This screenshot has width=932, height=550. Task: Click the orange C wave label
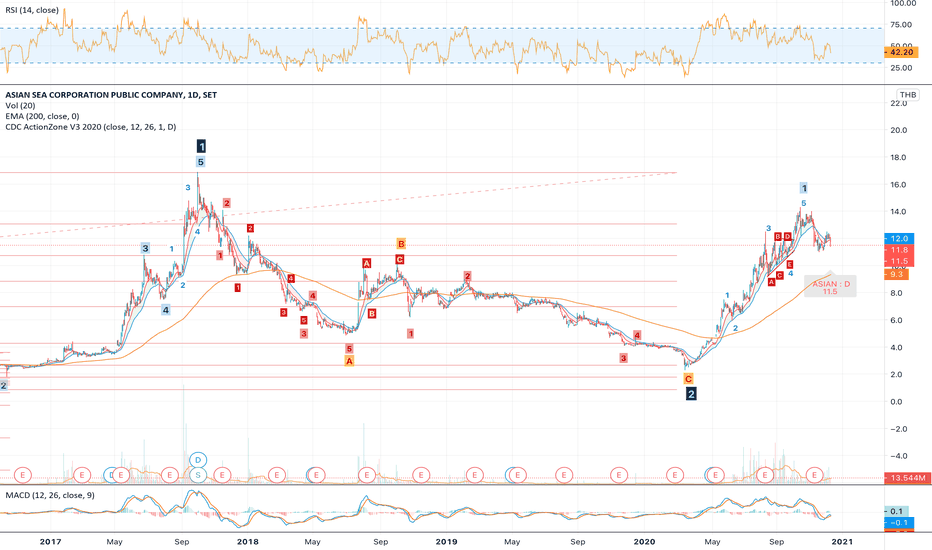(x=688, y=379)
